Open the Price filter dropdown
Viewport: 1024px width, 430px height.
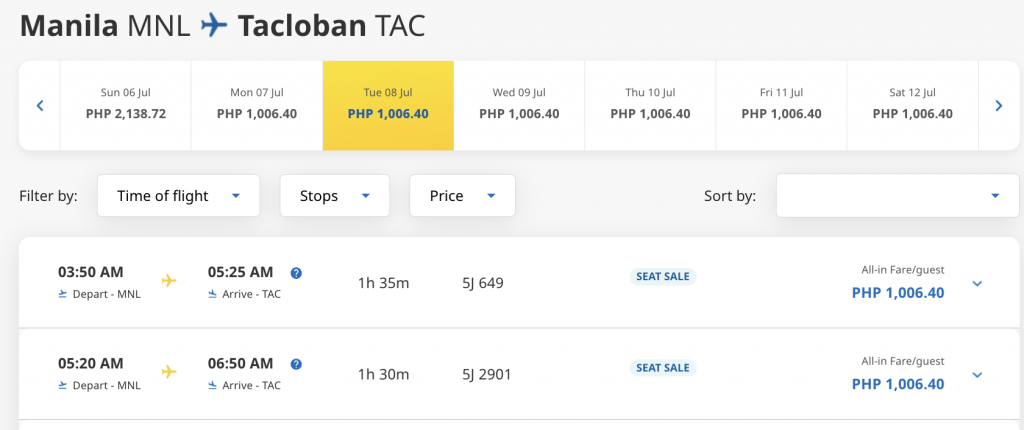tap(462, 195)
